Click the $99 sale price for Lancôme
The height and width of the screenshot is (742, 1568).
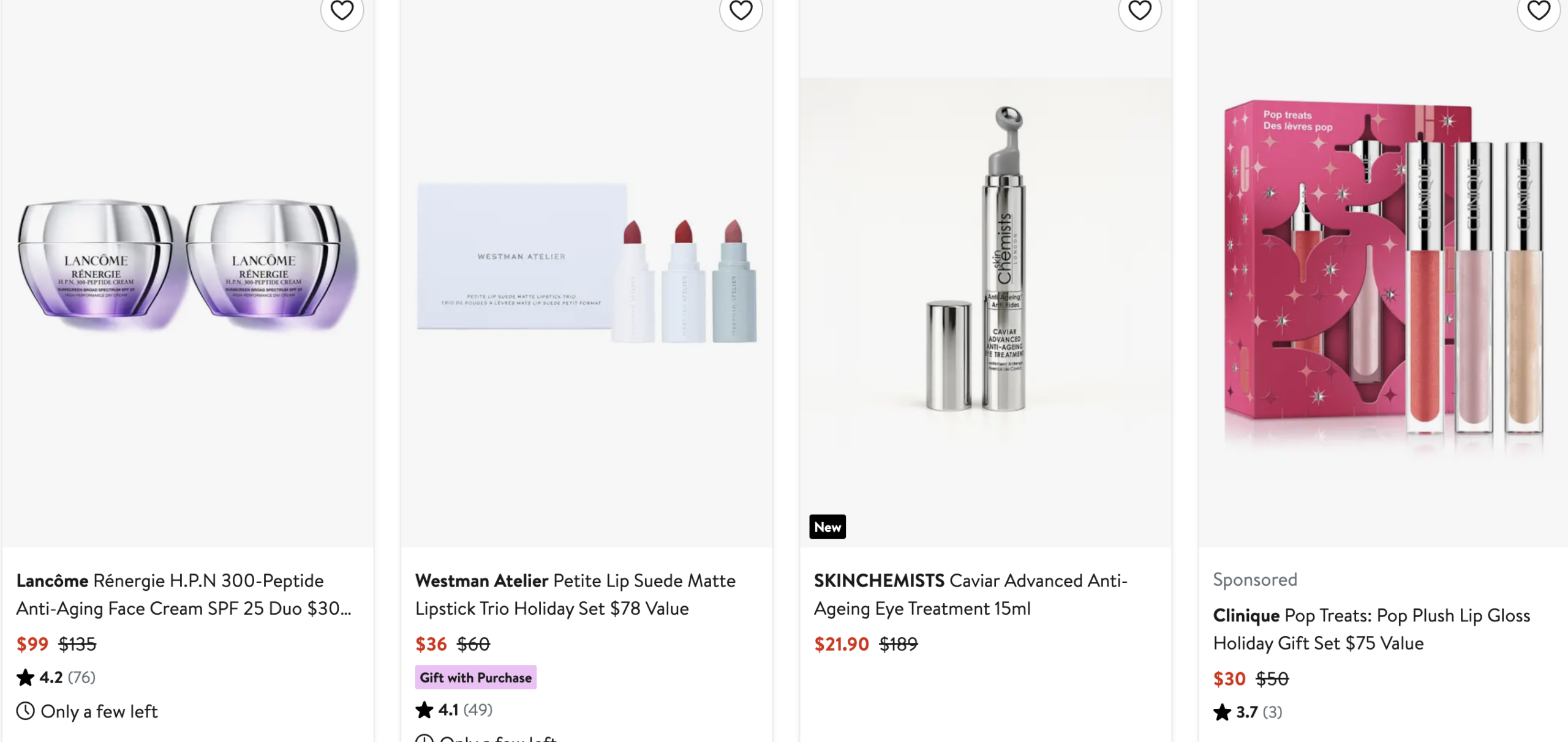point(32,644)
